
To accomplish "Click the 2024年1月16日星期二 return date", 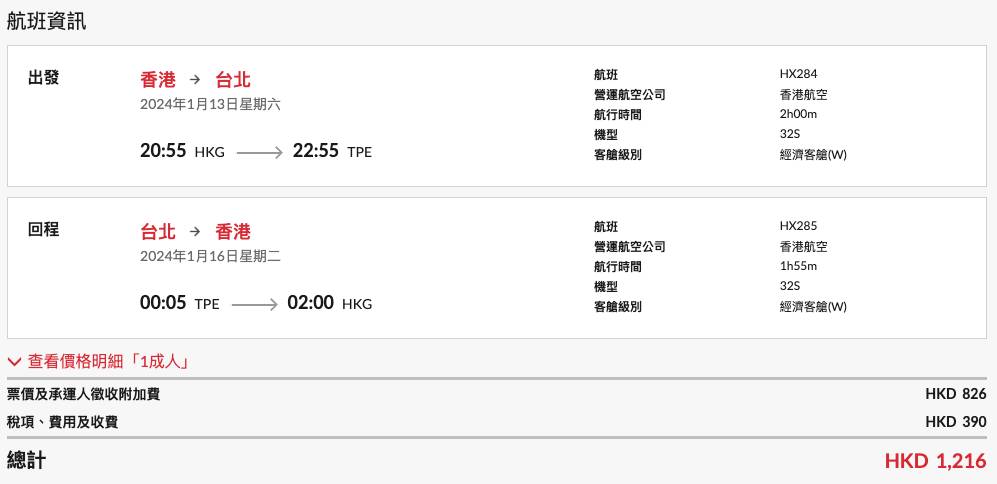I will pos(211,256).
